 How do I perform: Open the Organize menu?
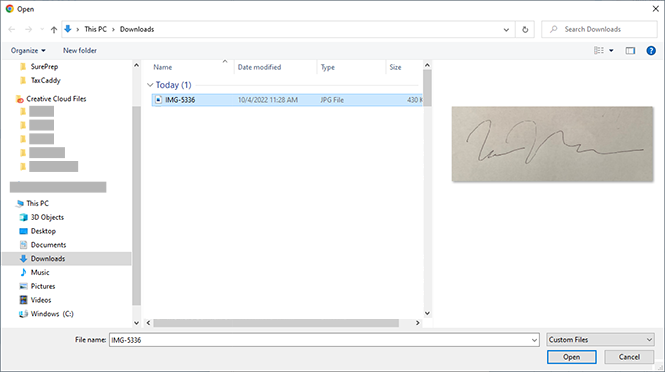[28, 50]
